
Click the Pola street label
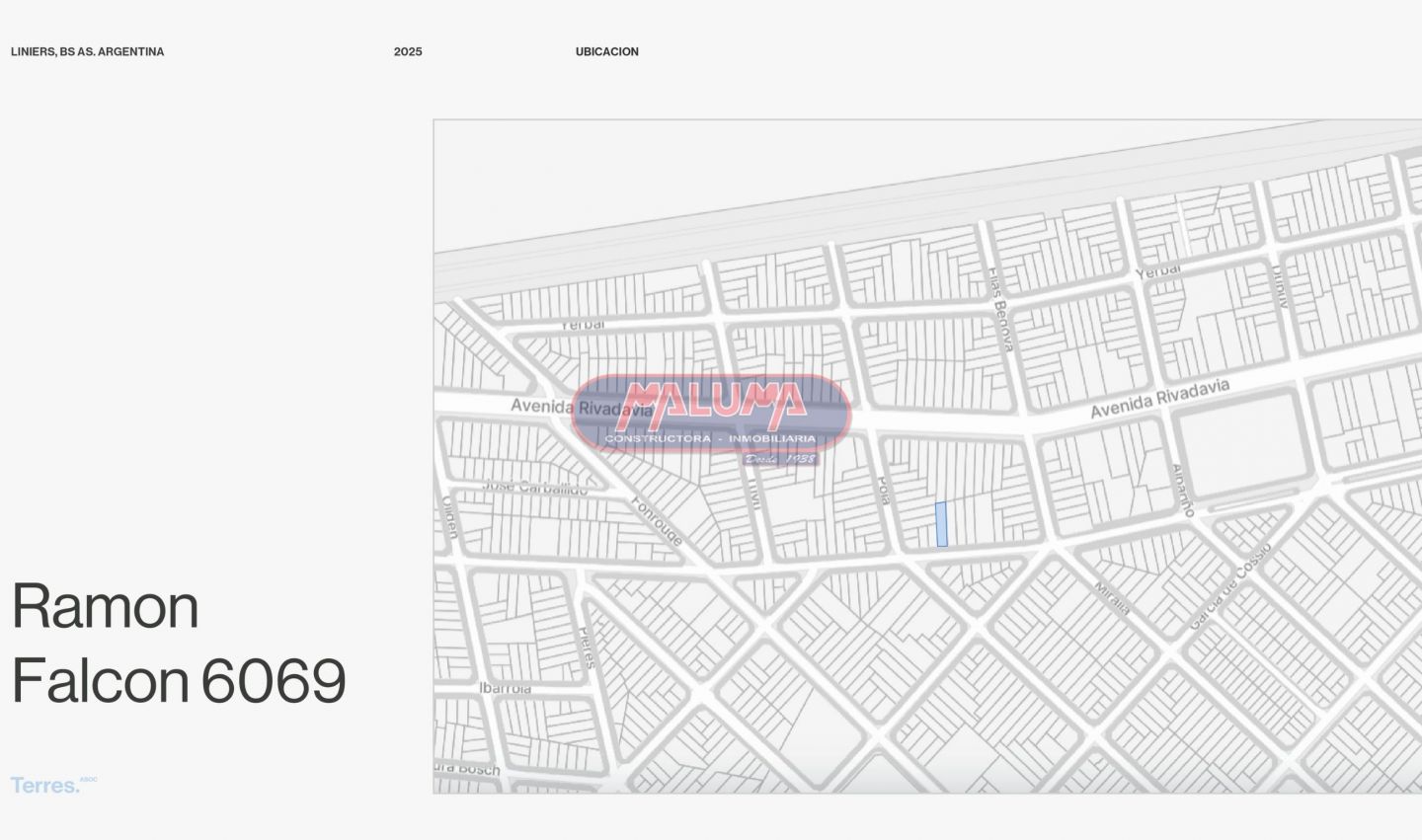pyautogui.click(x=884, y=491)
